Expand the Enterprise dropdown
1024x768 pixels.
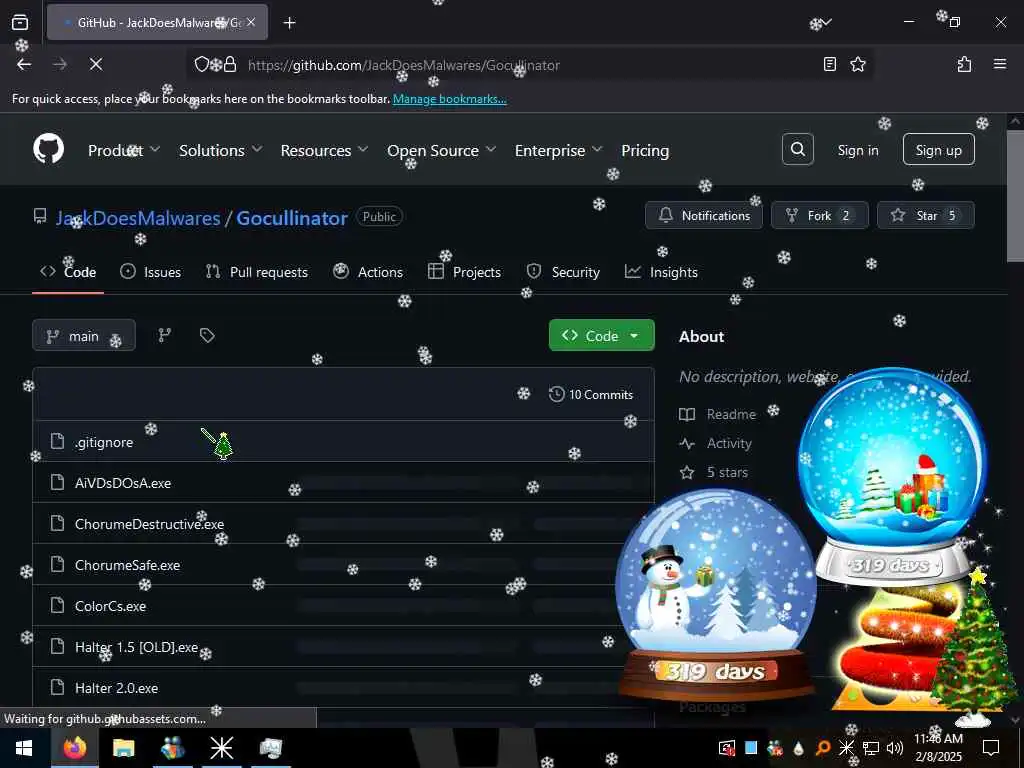click(558, 150)
